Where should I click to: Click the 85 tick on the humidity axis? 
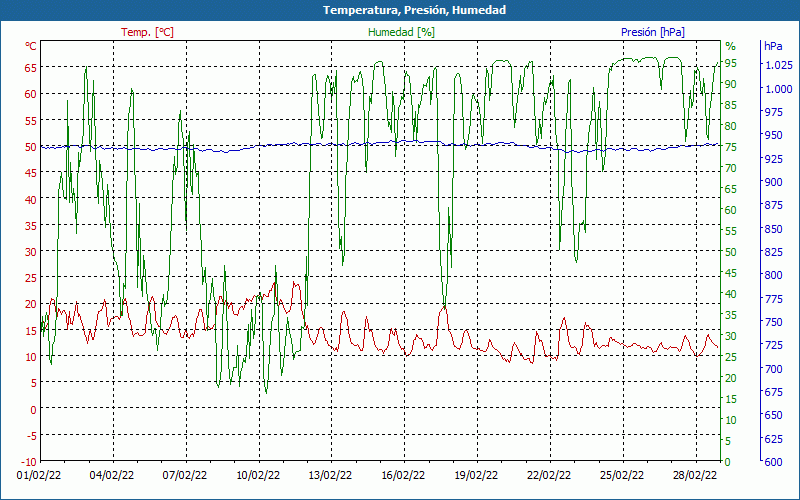(731, 105)
